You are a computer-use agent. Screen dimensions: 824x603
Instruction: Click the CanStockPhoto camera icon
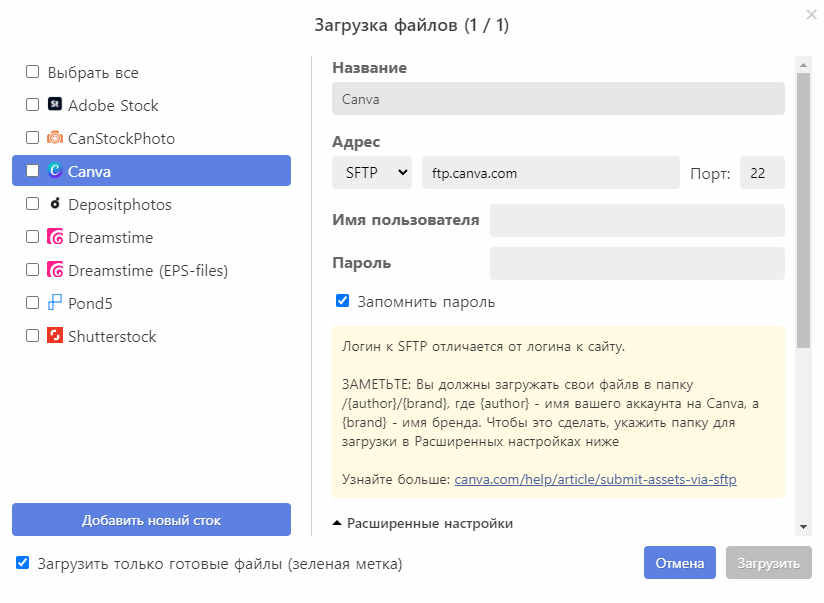pyautogui.click(x=55, y=138)
